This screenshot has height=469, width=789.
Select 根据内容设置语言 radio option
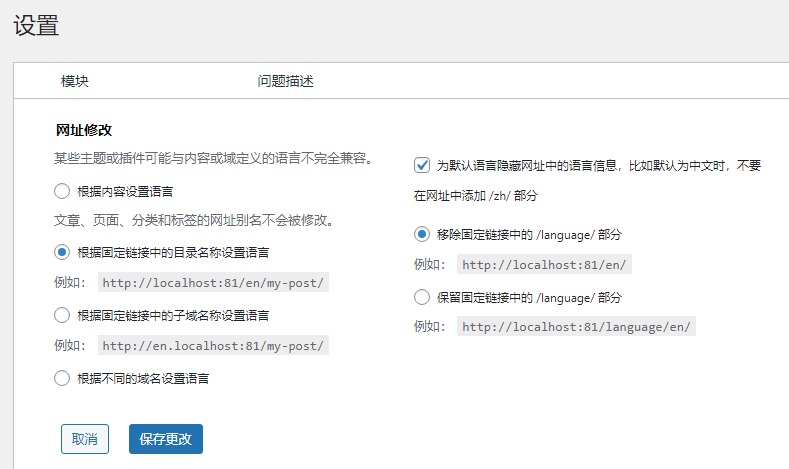pos(62,191)
